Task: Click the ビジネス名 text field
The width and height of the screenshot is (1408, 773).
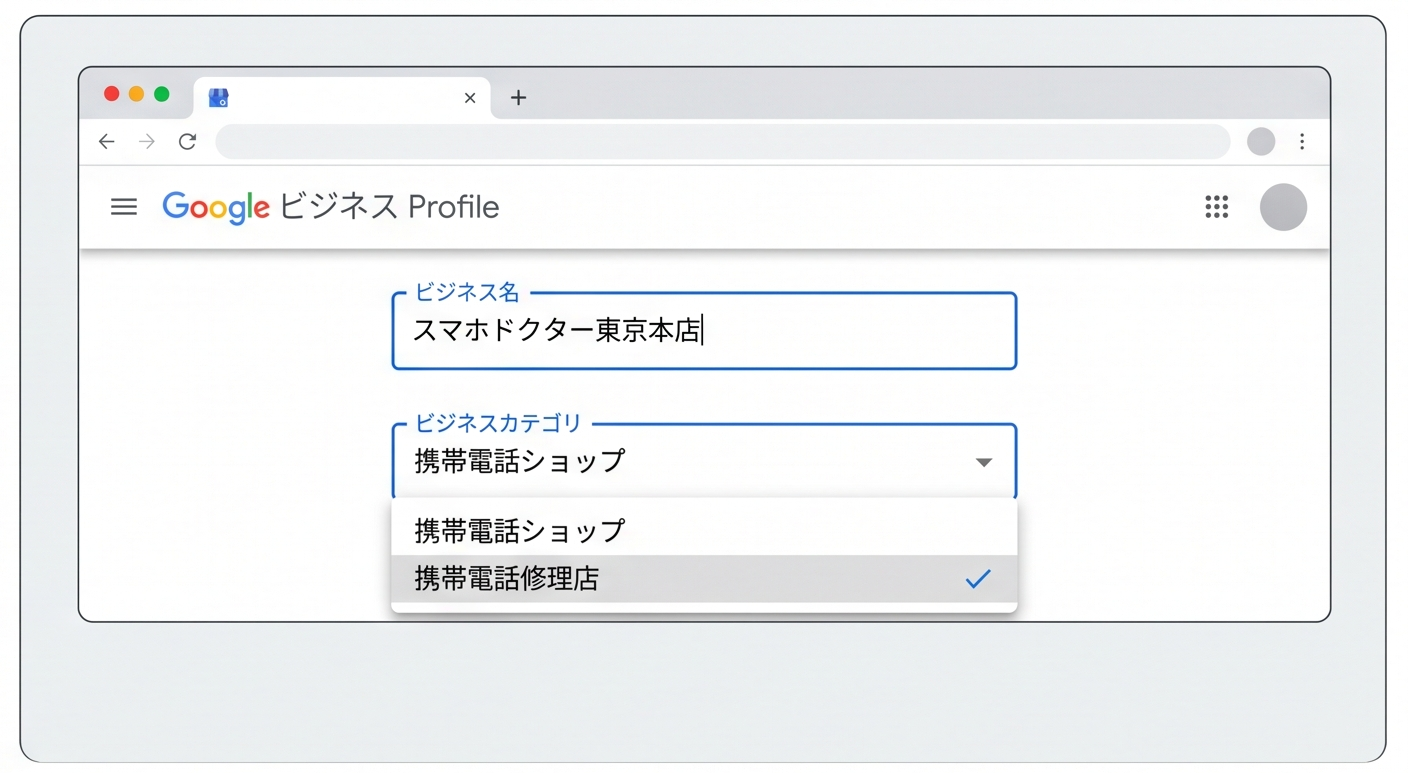Action: click(x=704, y=331)
